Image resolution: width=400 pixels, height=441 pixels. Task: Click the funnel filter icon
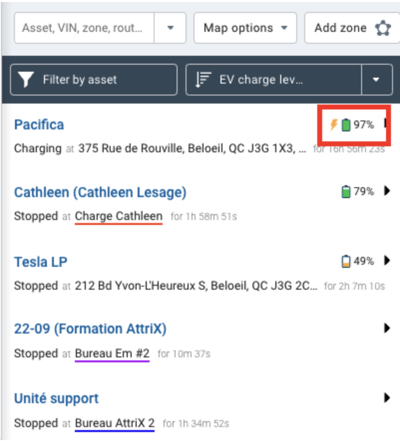click(x=25, y=80)
